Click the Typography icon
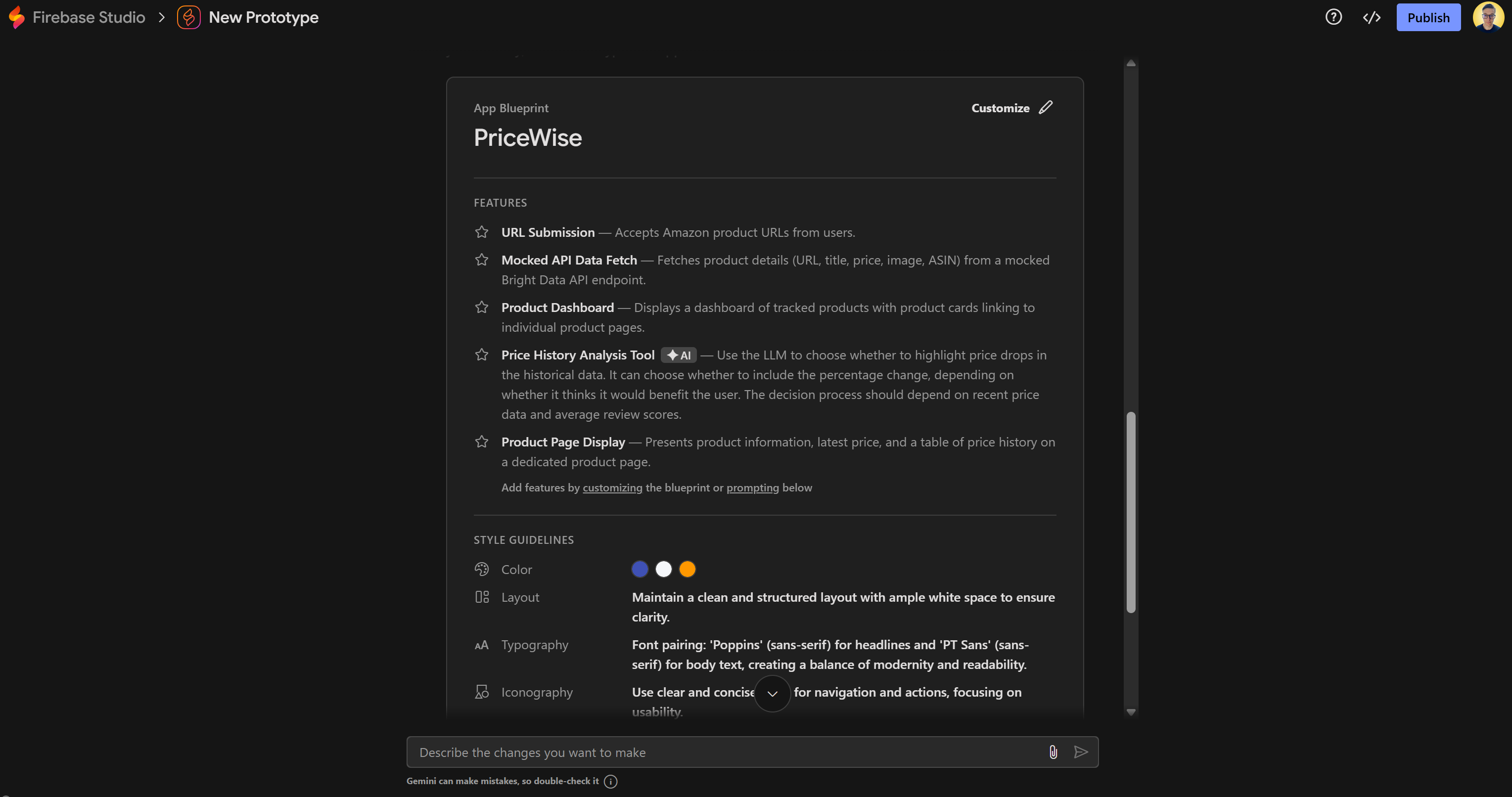The image size is (1512, 797). [x=481, y=644]
